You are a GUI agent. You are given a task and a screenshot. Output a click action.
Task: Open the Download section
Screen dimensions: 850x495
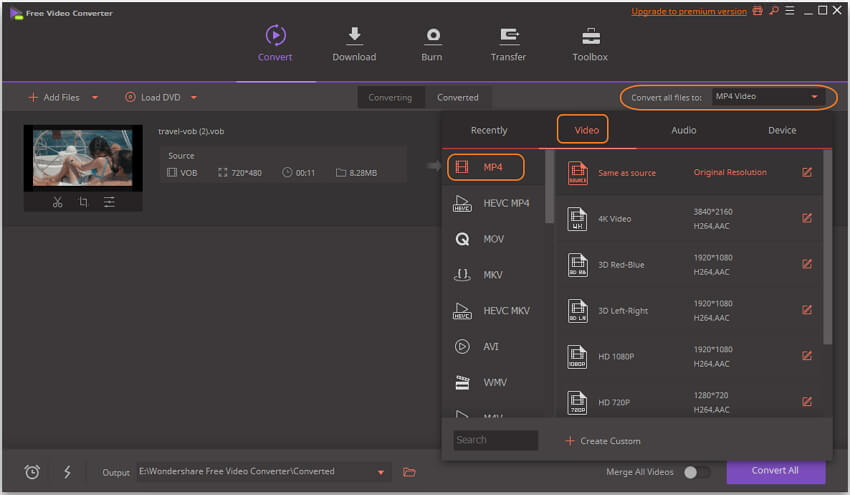click(x=354, y=43)
